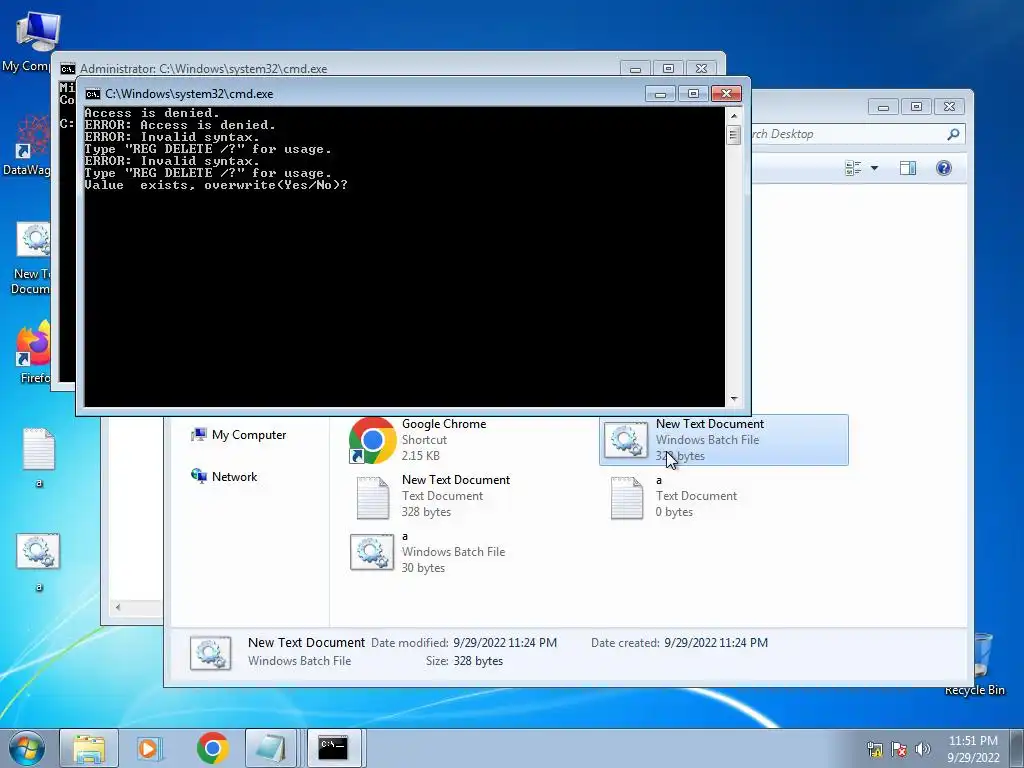Click Size 328 bytes in details pane
1024x768 pixels.
click(x=464, y=661)
